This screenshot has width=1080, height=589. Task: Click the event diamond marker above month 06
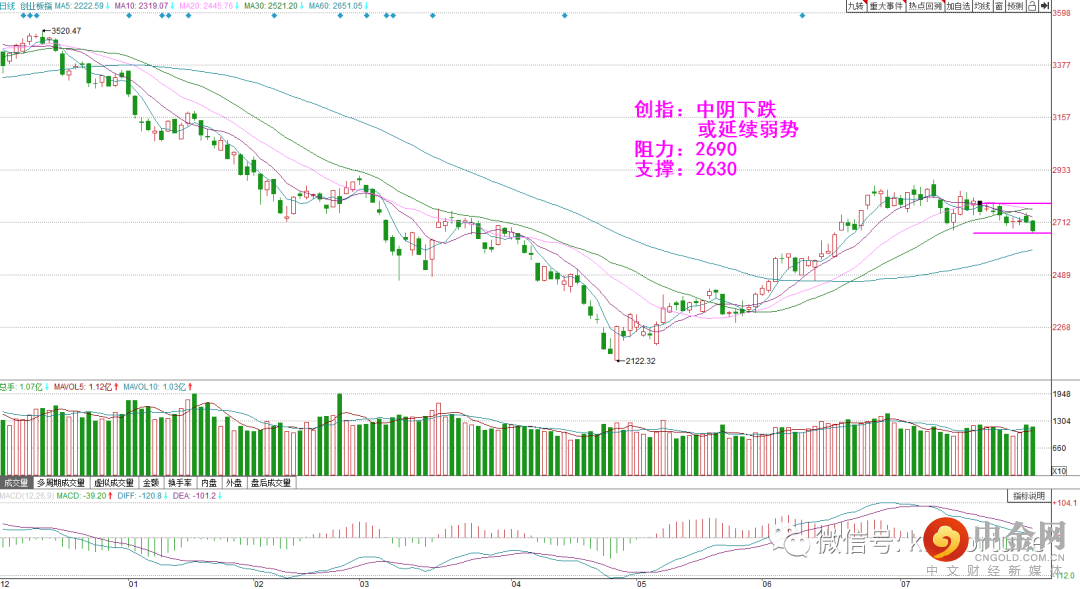pos(802,15)
